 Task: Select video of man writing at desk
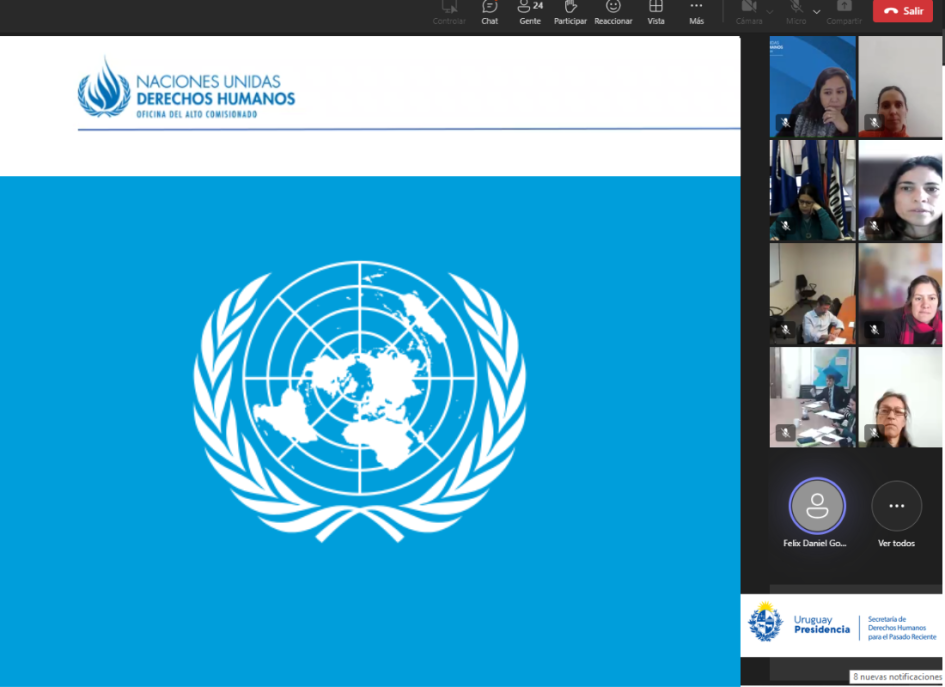point(812,294)
